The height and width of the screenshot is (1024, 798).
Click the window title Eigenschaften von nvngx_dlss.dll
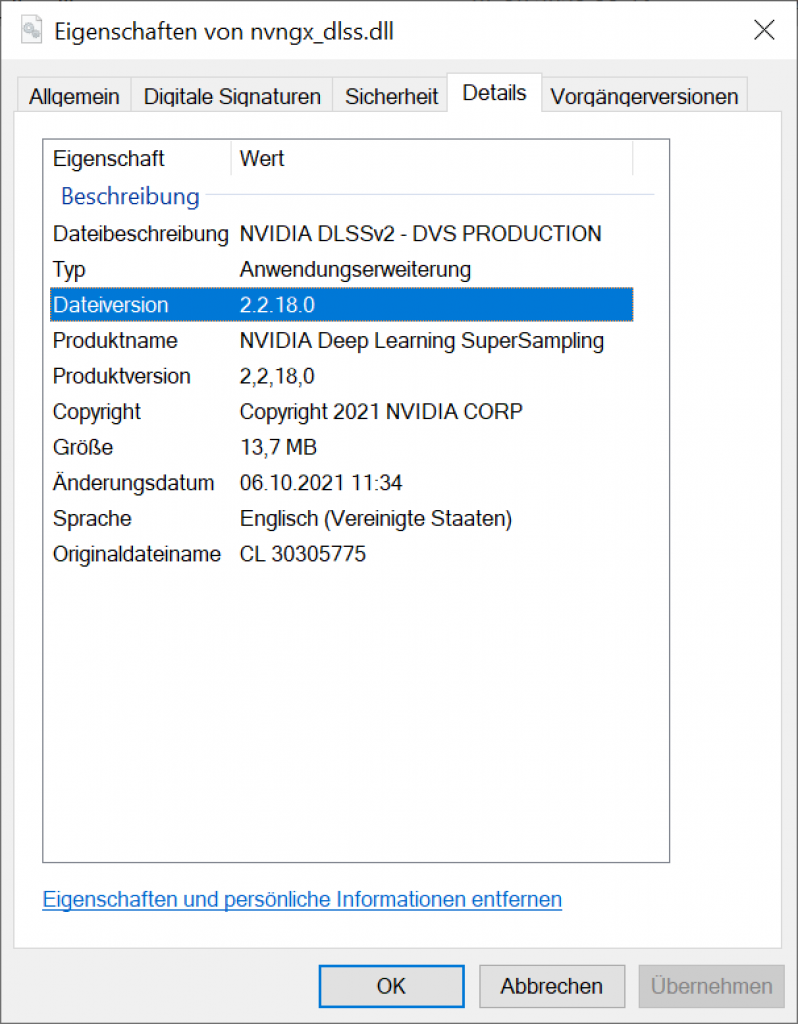coord(224,31)
